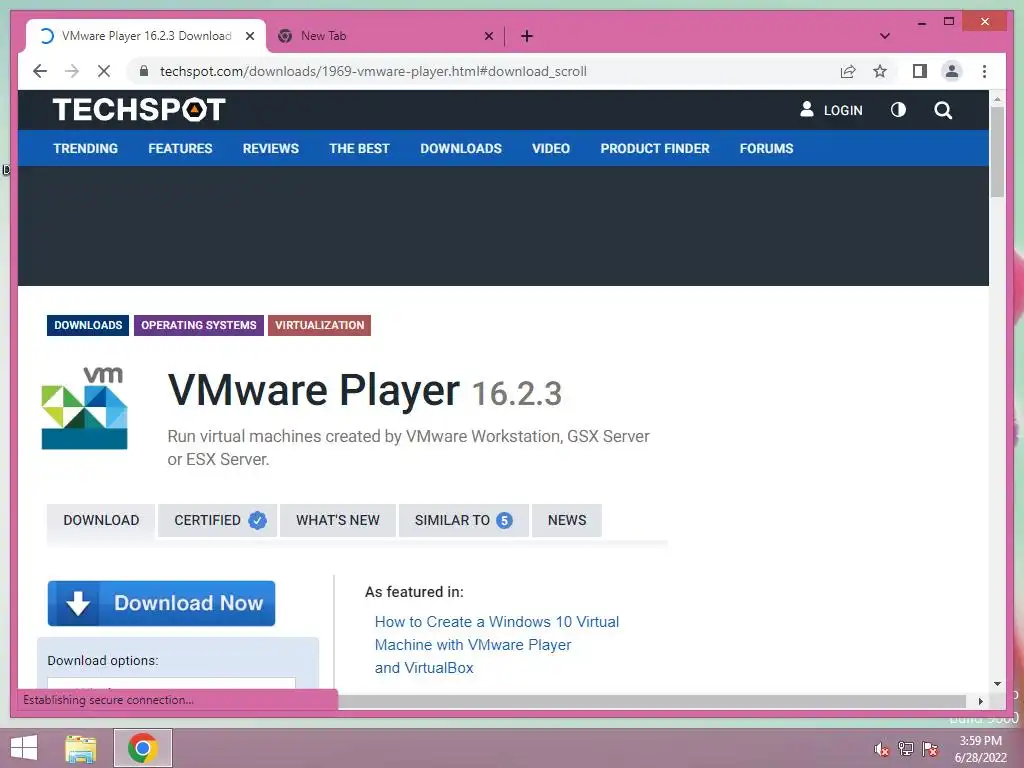Share this page icon
The width and height of the screenshot is (1024, 768).
coord(848,71)
